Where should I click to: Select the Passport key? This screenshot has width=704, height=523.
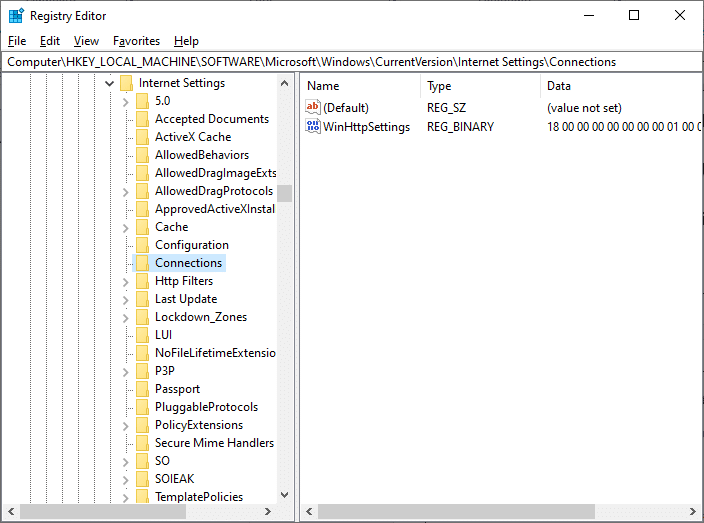pyautogui.click(x=177, y=389)
